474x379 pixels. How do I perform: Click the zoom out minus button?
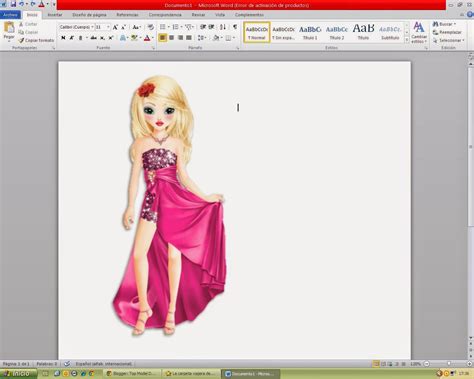[426, 364]
